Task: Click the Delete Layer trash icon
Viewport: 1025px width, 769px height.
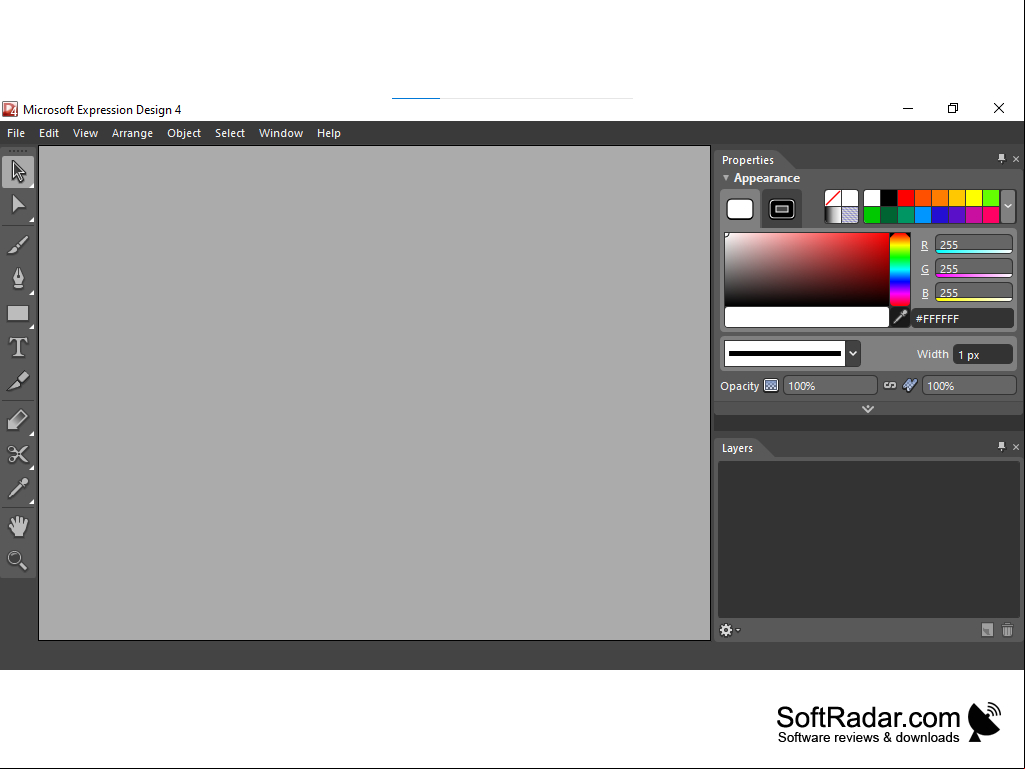Action: [x=1007, y=630]
